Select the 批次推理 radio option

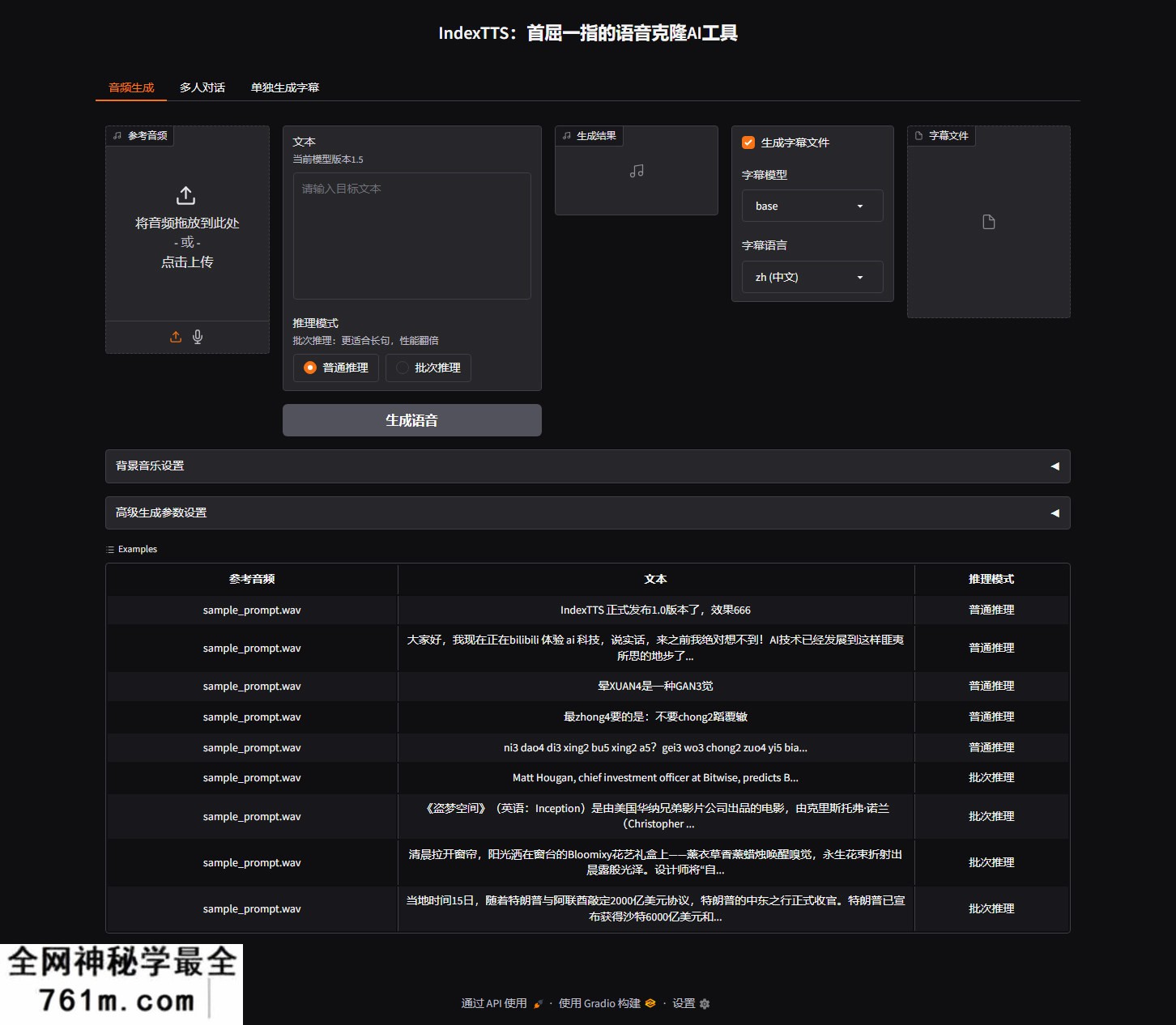428,368
